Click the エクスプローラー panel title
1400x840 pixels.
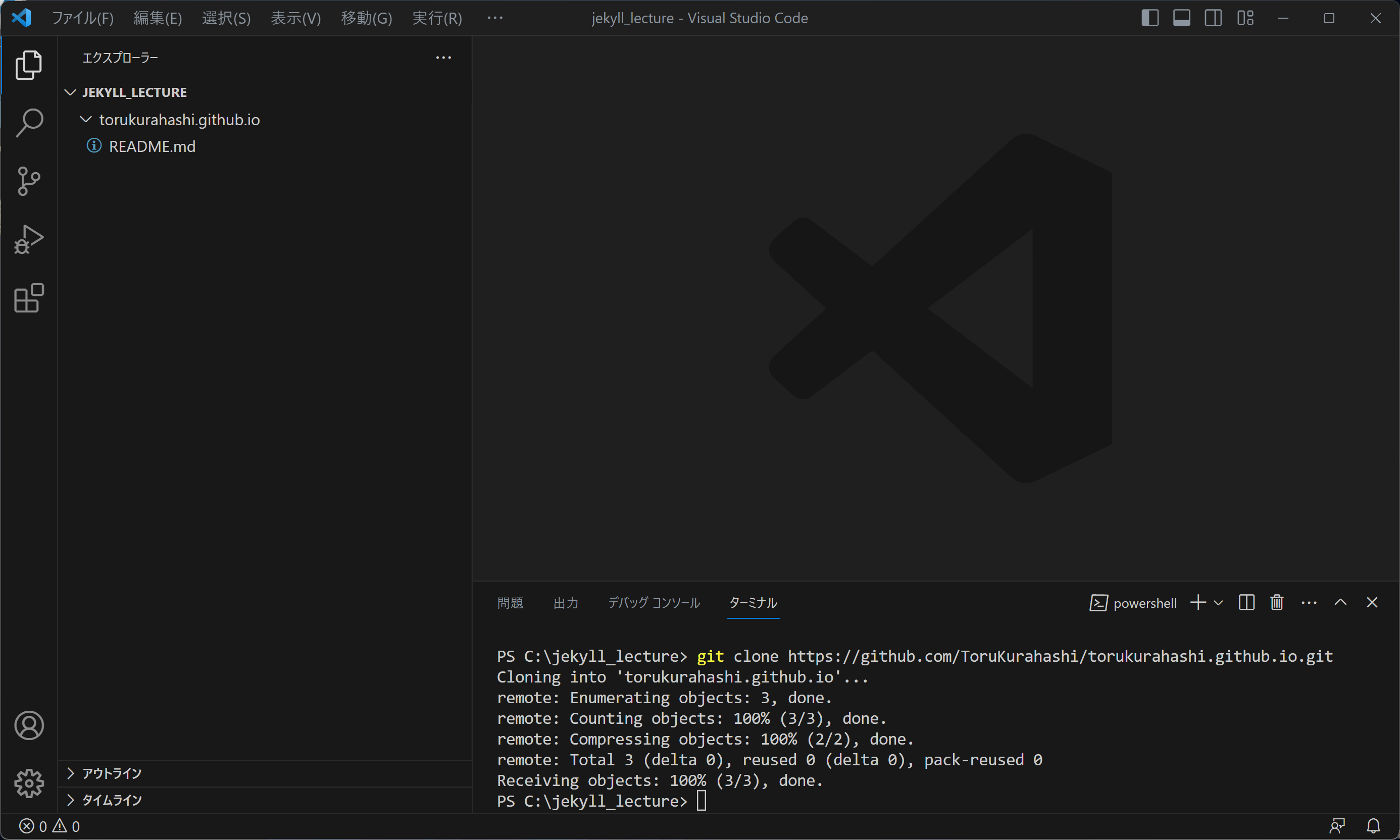pos(120,58)
